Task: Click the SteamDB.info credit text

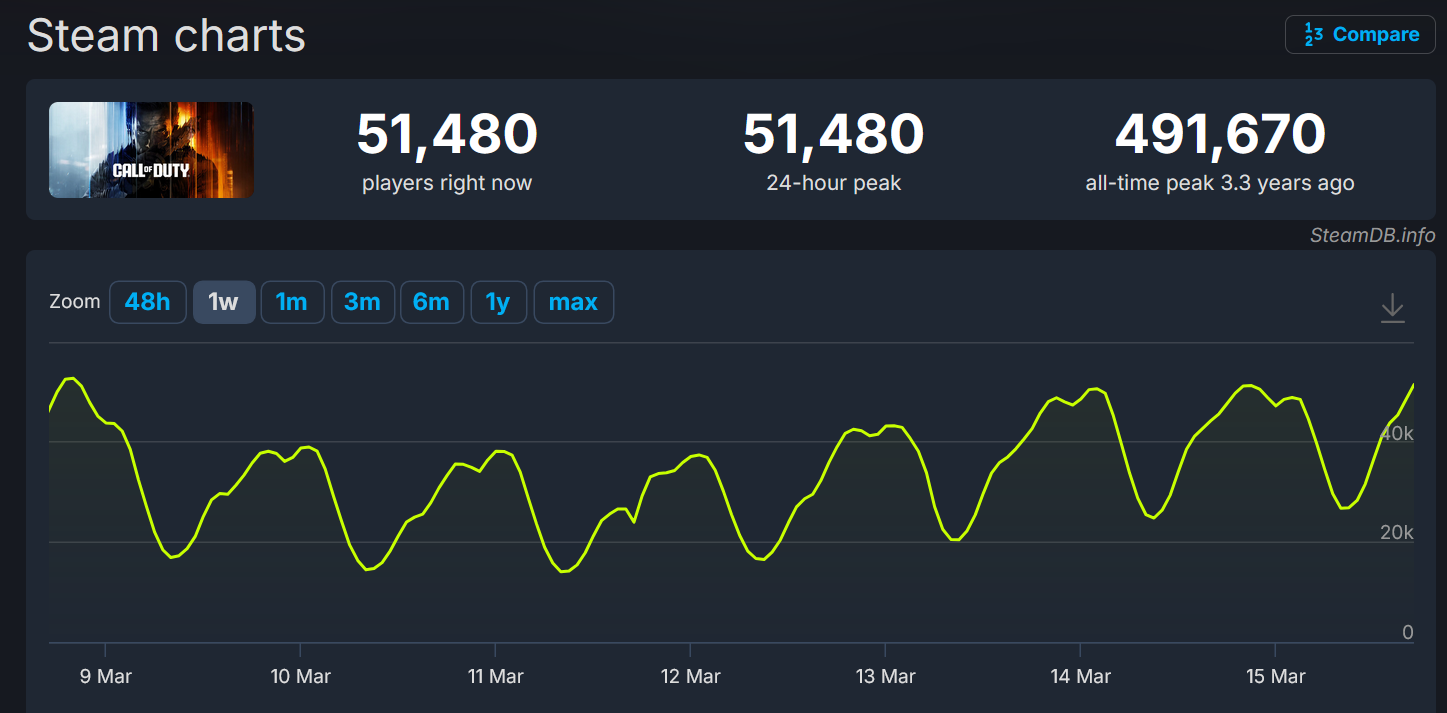Action: pyautogui.click(x=1373, y=236)
